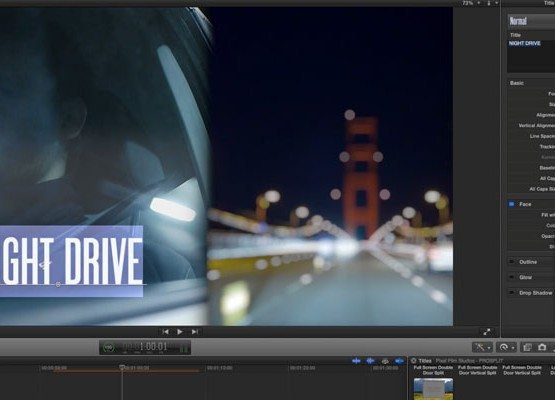Click the Titles browser header icon
Viewport: 555px width, 400px height.
[413, 361]
